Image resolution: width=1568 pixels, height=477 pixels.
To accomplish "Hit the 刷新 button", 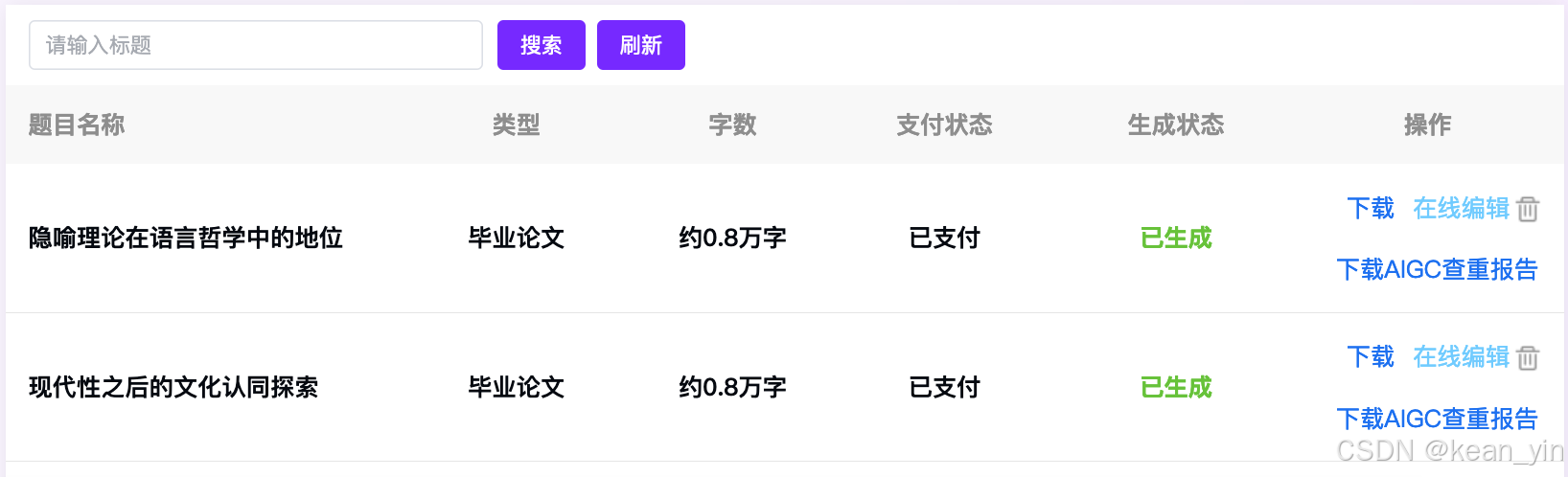I will click(640, 45).
